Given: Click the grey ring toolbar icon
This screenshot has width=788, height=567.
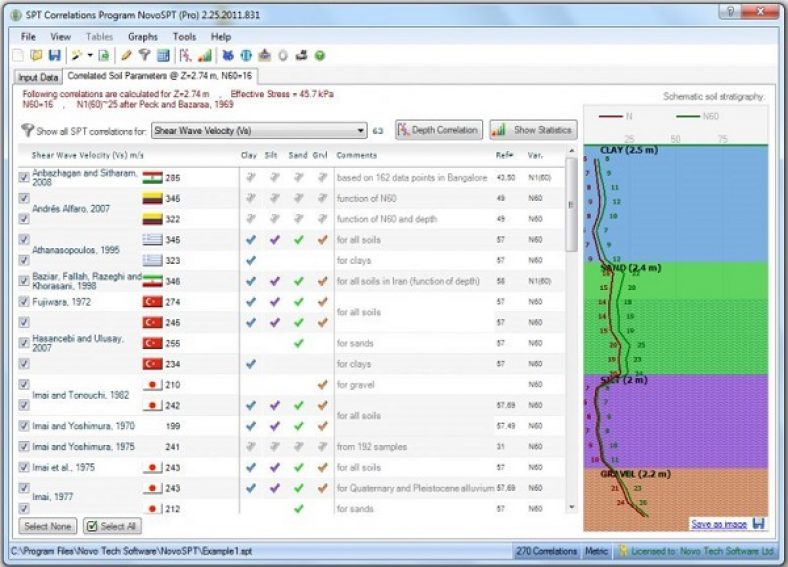Looking at the screenshot, I should [283, 56].
